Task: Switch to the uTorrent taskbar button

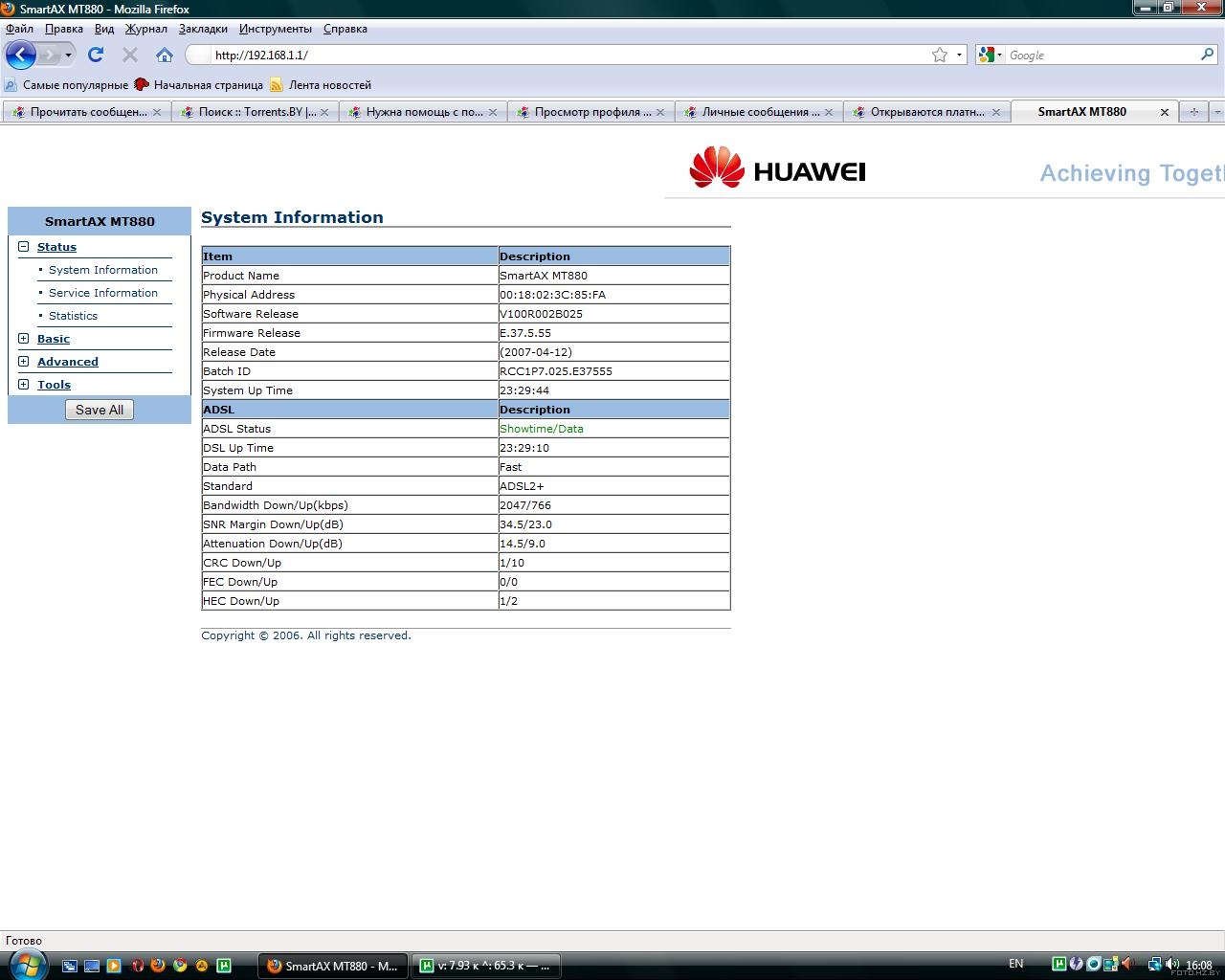Action: 486,966
